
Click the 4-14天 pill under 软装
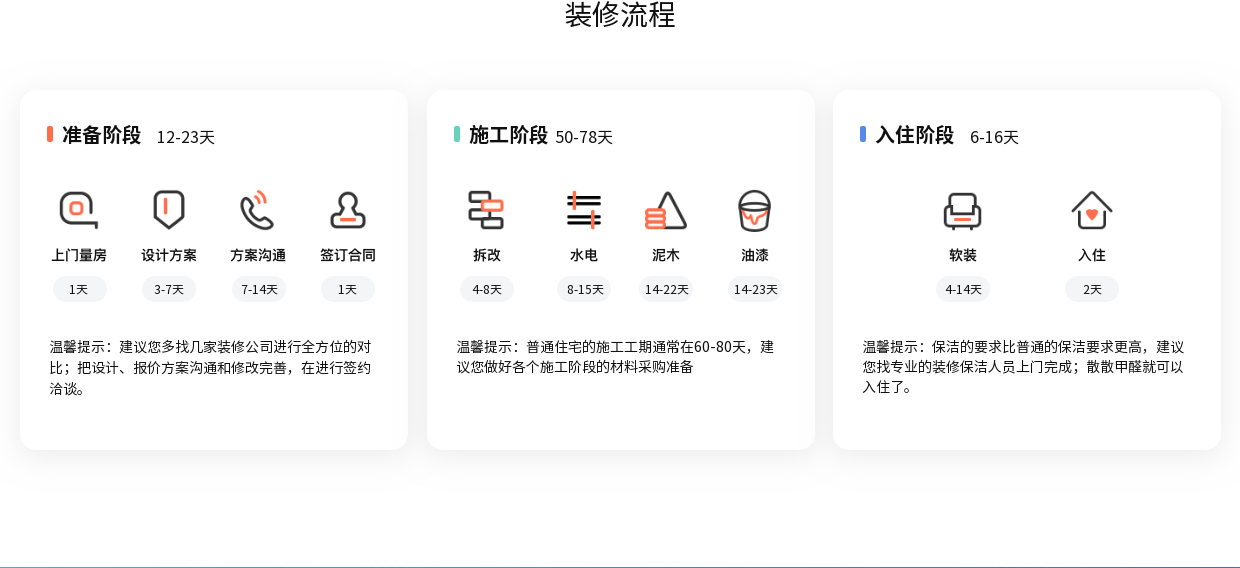click(963, 290)
